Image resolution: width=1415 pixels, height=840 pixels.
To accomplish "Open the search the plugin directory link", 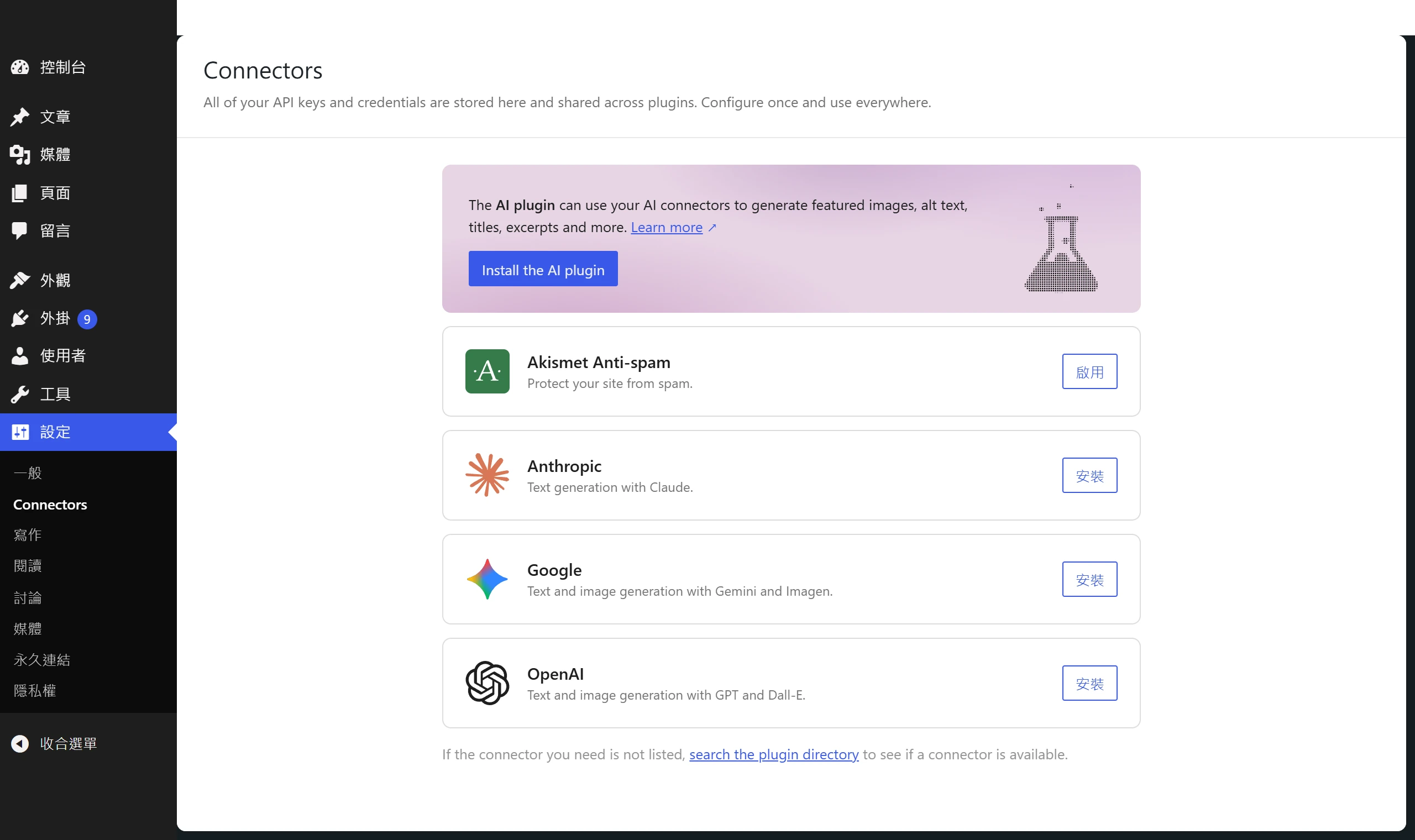I will [x=774, y=754].
